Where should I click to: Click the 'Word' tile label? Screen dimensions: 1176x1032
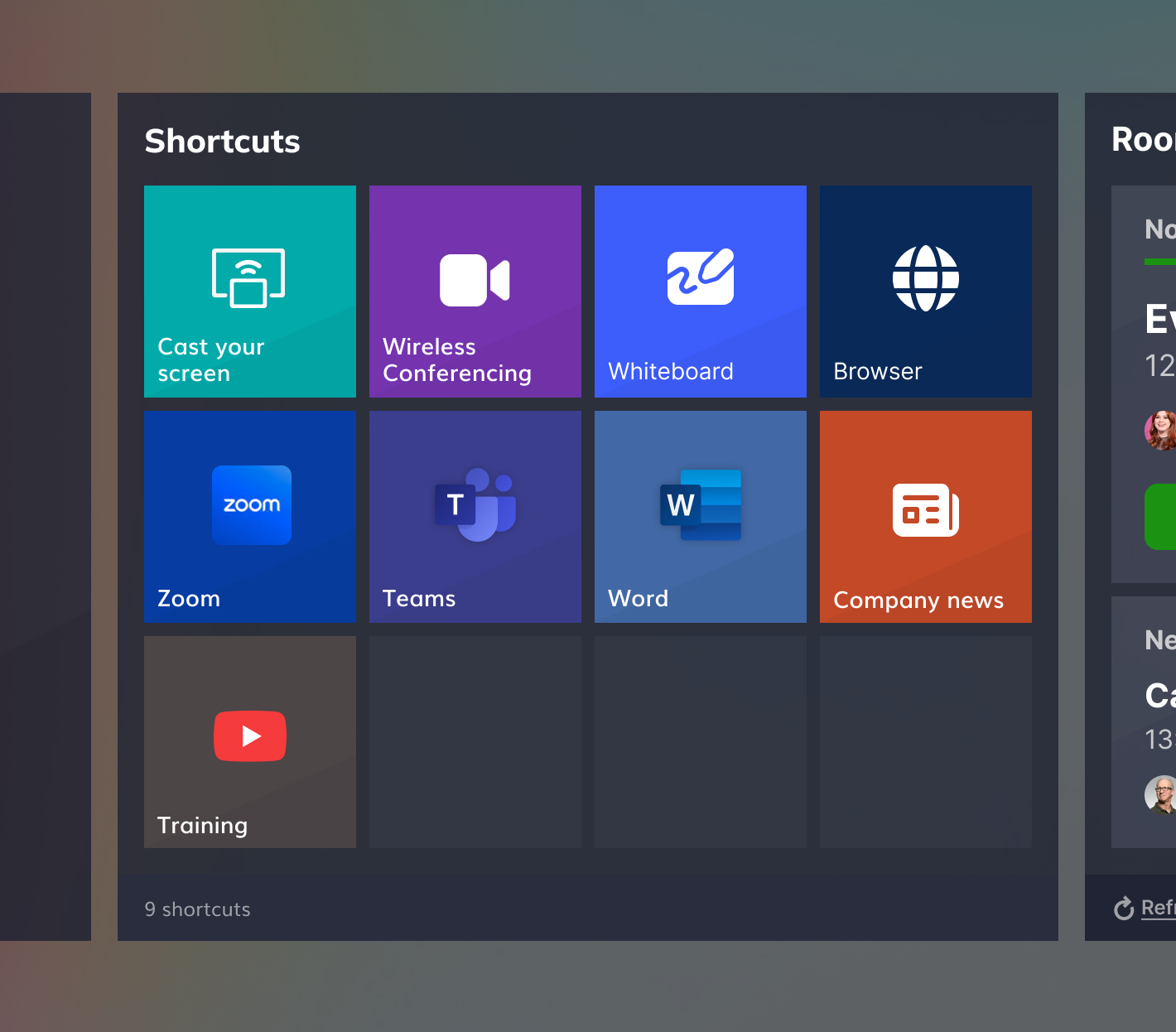pos(638,598)
